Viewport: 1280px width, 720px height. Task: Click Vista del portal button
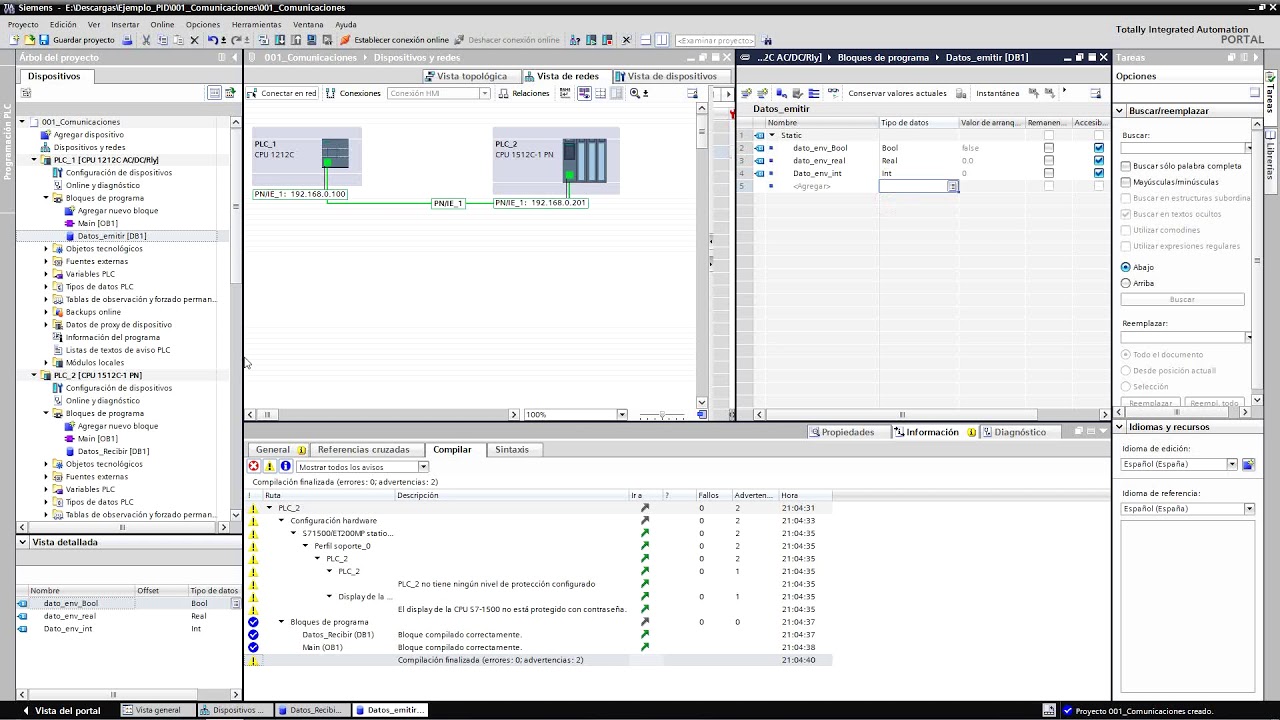pyautogui.click(x=60, y=710)
